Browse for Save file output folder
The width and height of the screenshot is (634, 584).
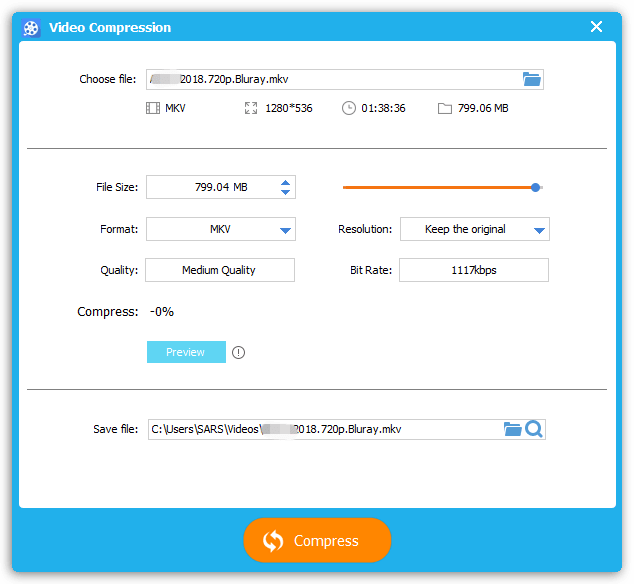coord(512,429)
